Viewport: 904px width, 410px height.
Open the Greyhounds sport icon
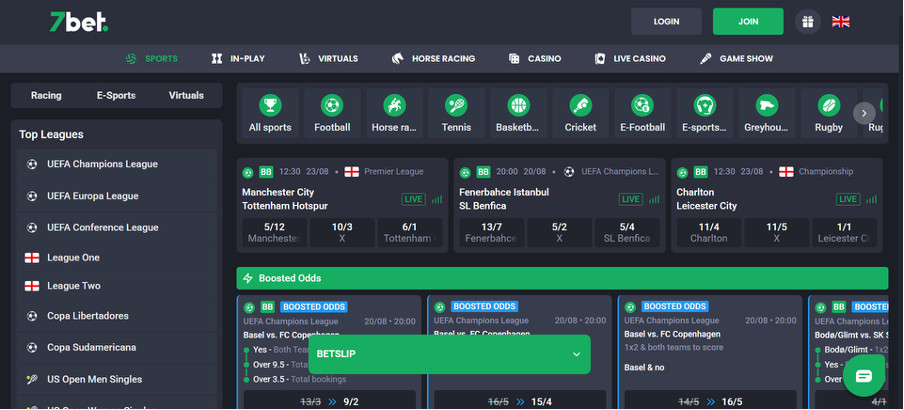pos(766,113)
